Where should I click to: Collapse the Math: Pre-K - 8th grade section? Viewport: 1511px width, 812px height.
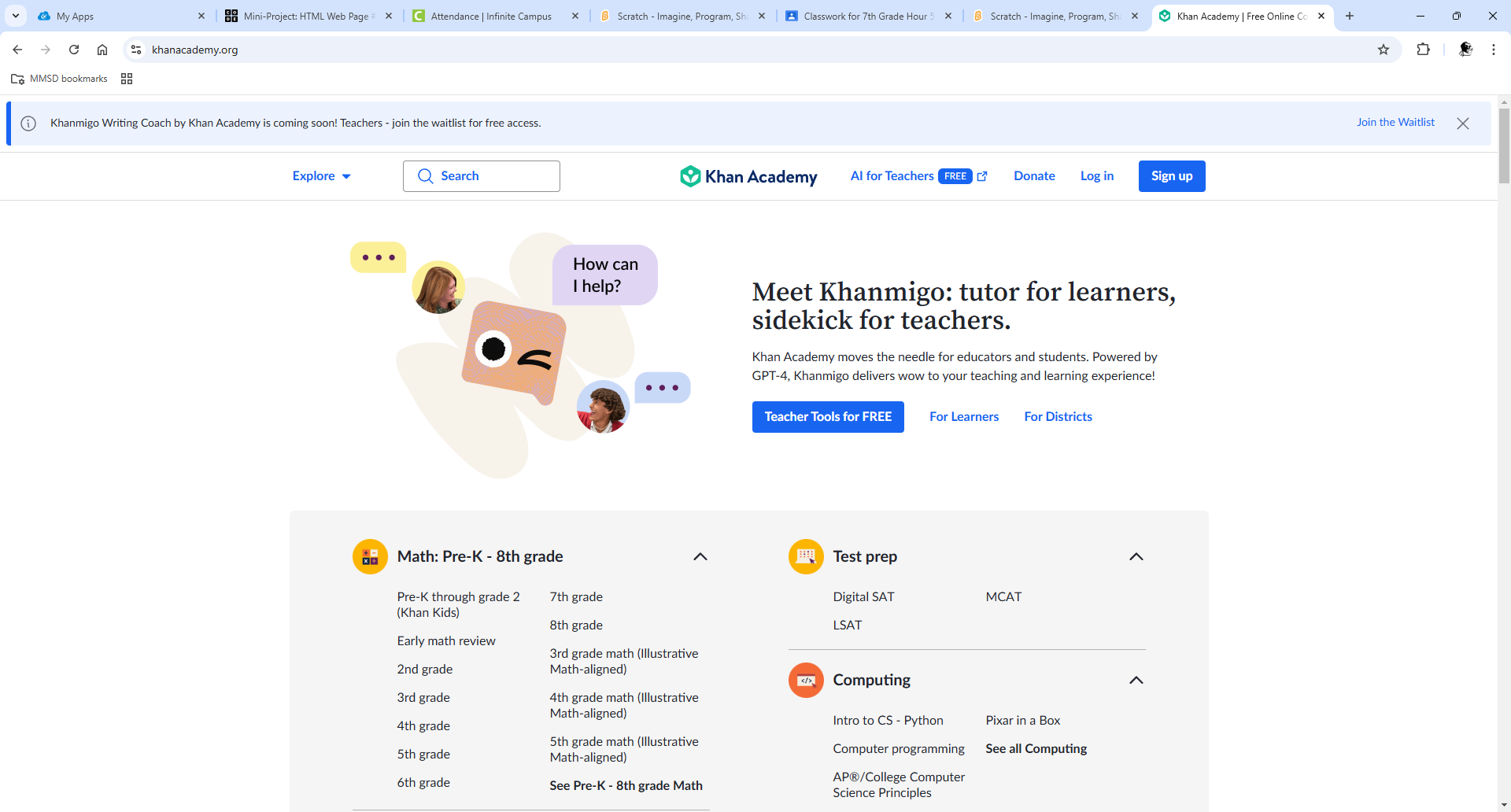[700, 556]
